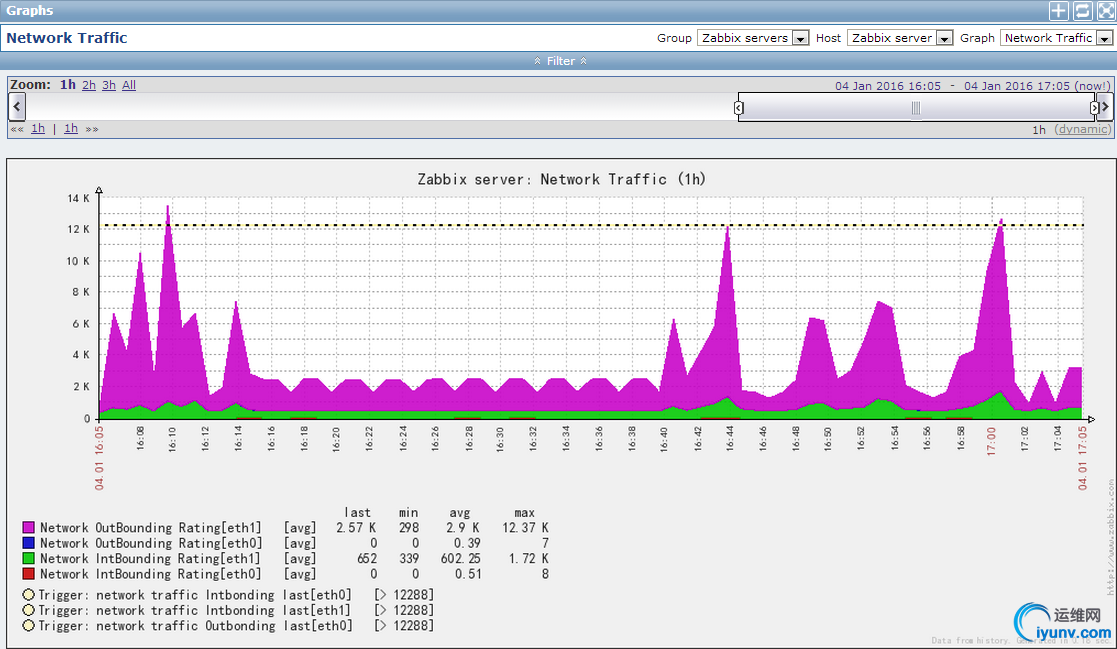Click left resize handle of time slider
Image resolution: width=1117 pixels, height=649 pixels.
pos(739,107)
